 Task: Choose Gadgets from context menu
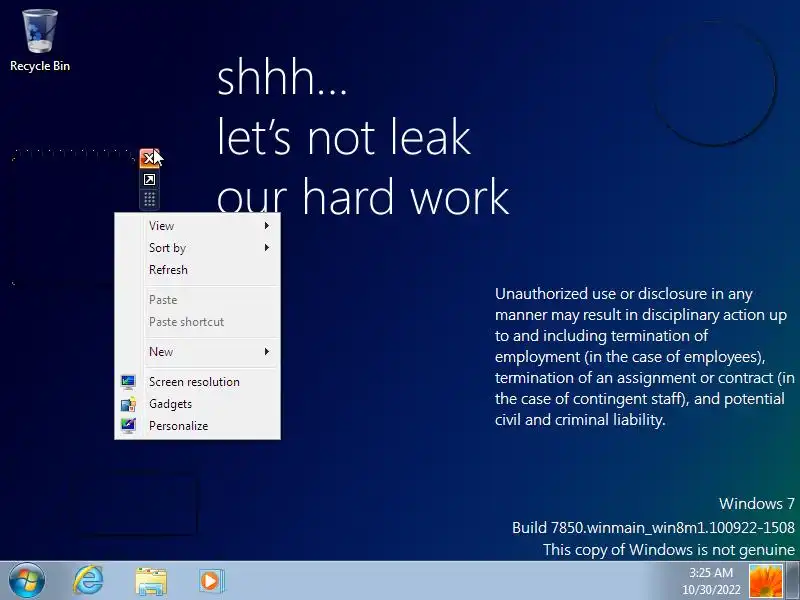[x=197, y=404]
